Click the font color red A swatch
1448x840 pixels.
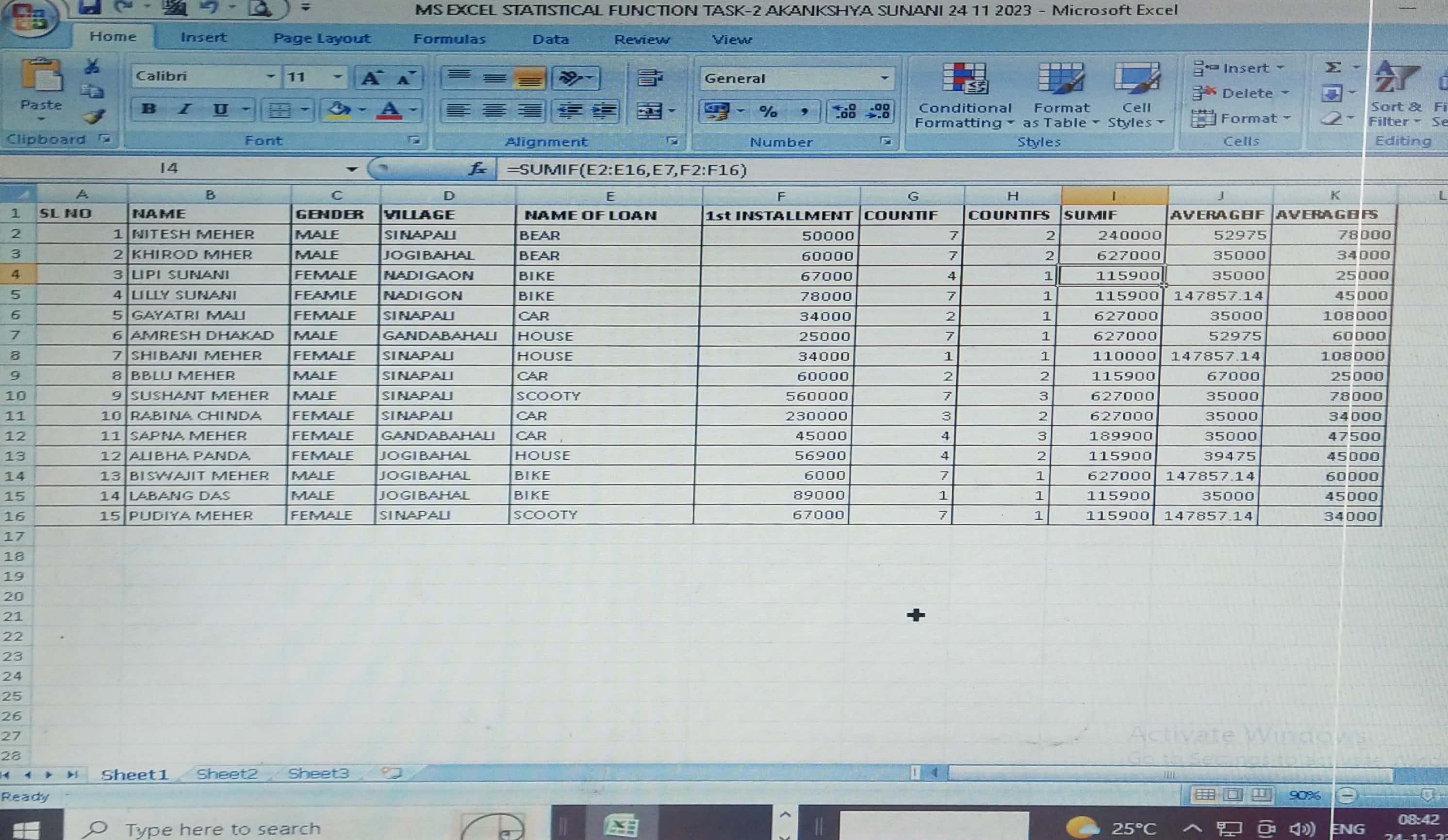coord(390,109)
